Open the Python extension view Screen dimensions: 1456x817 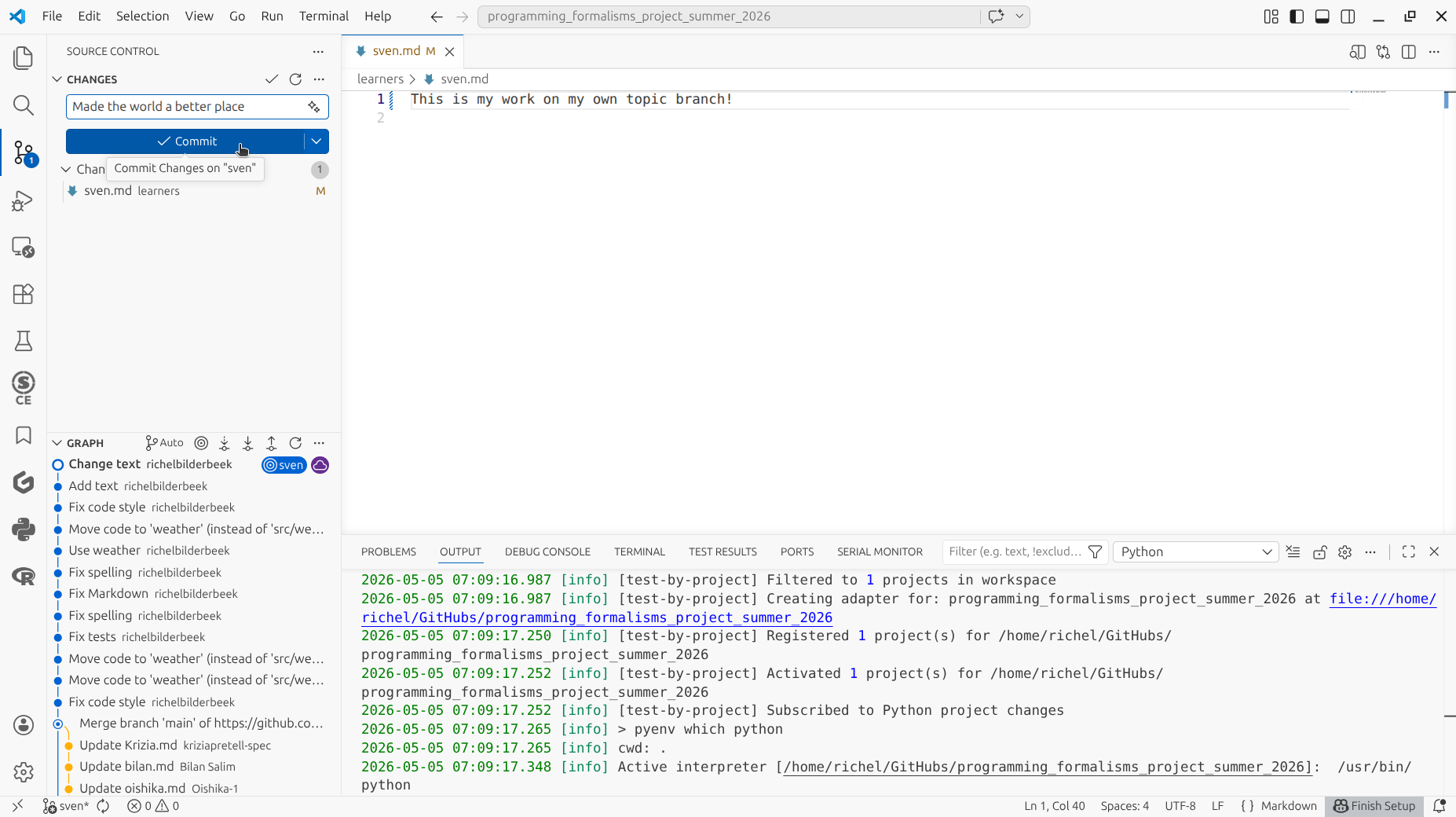click(24, 529)
